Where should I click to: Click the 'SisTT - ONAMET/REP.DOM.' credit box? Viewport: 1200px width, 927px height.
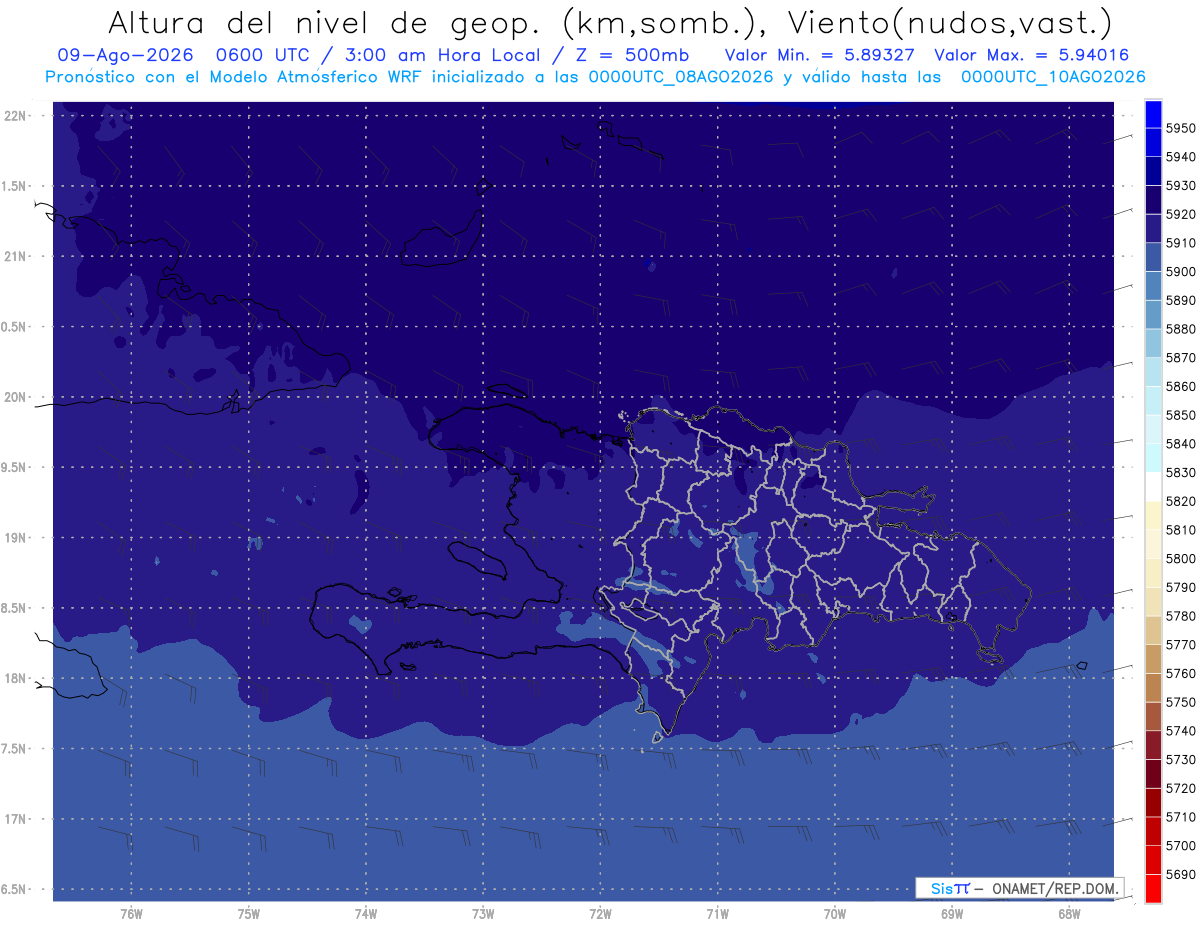tap(1020, 888)
